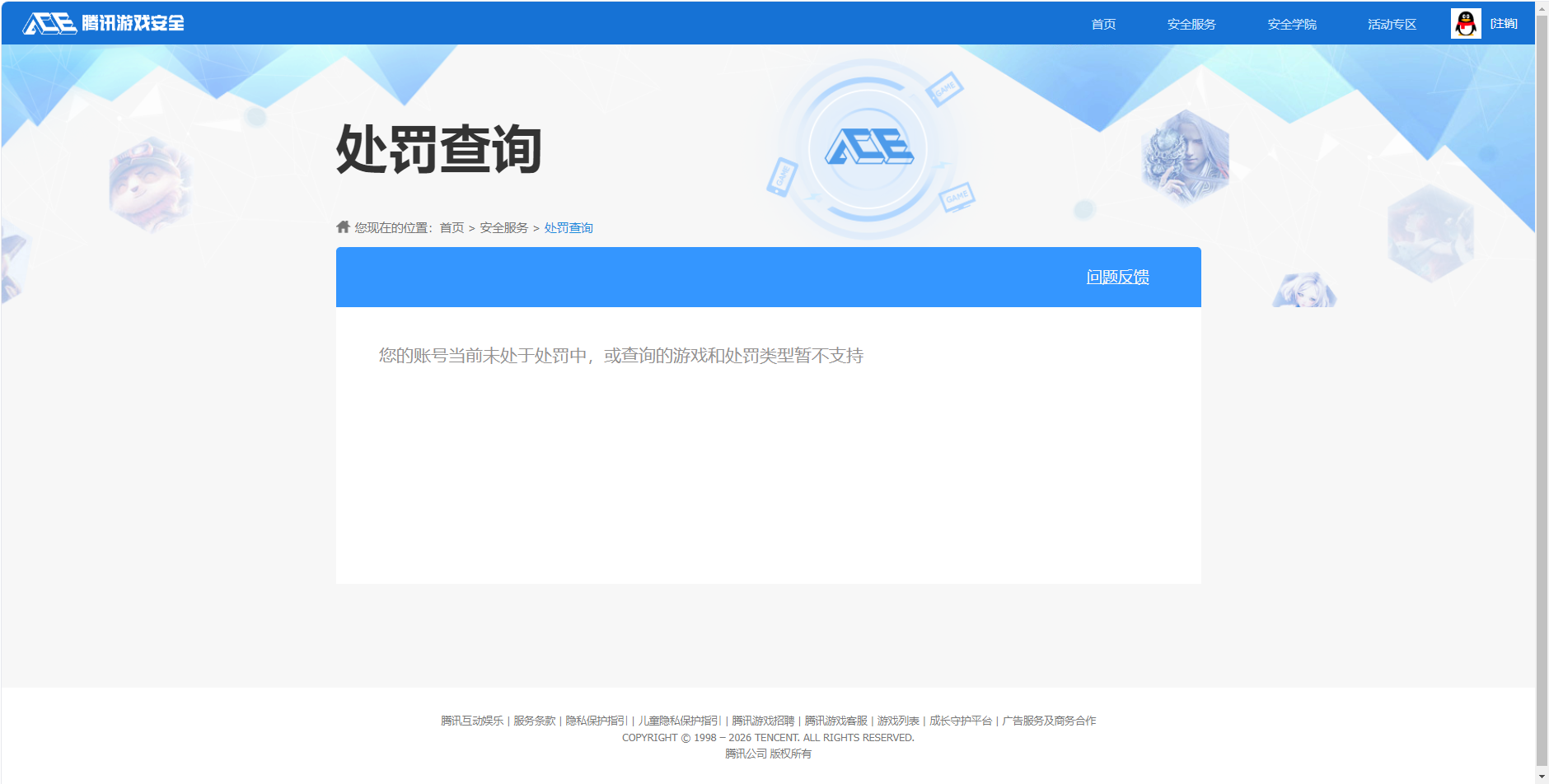
Task: Click the home icon in the breadcrumb
Action: pyautogui.click(x=342, y=226)
